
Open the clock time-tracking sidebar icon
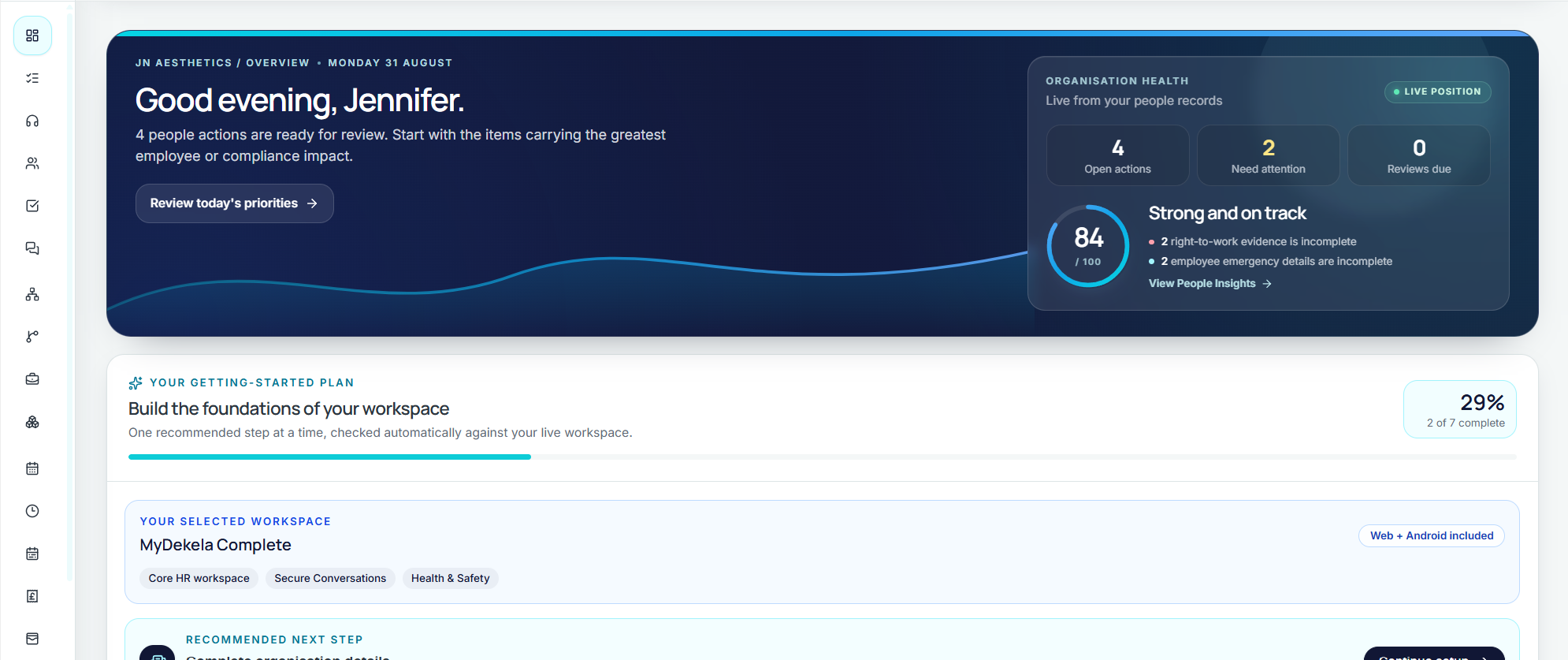click(32, 511)
